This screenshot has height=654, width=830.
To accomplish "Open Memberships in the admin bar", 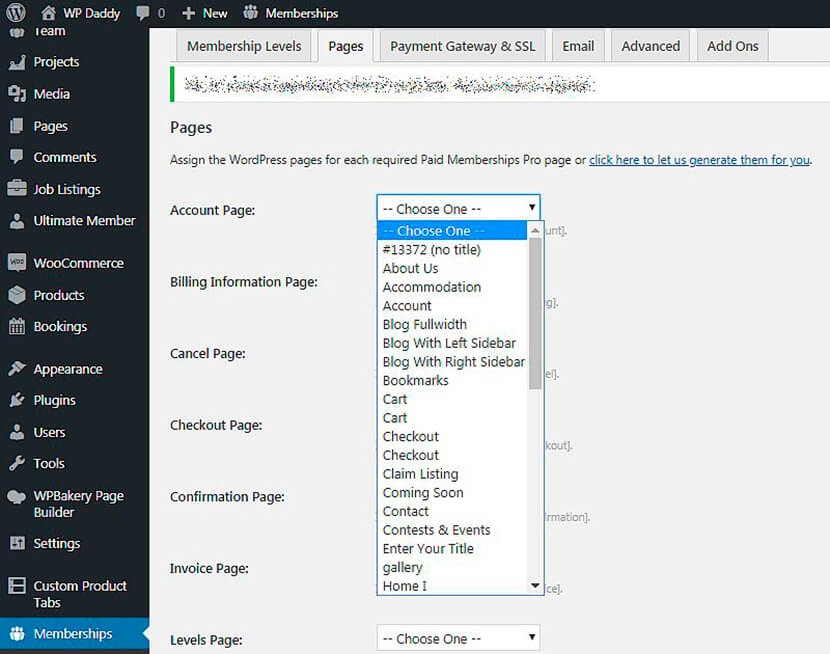I will tap(302, 13).
